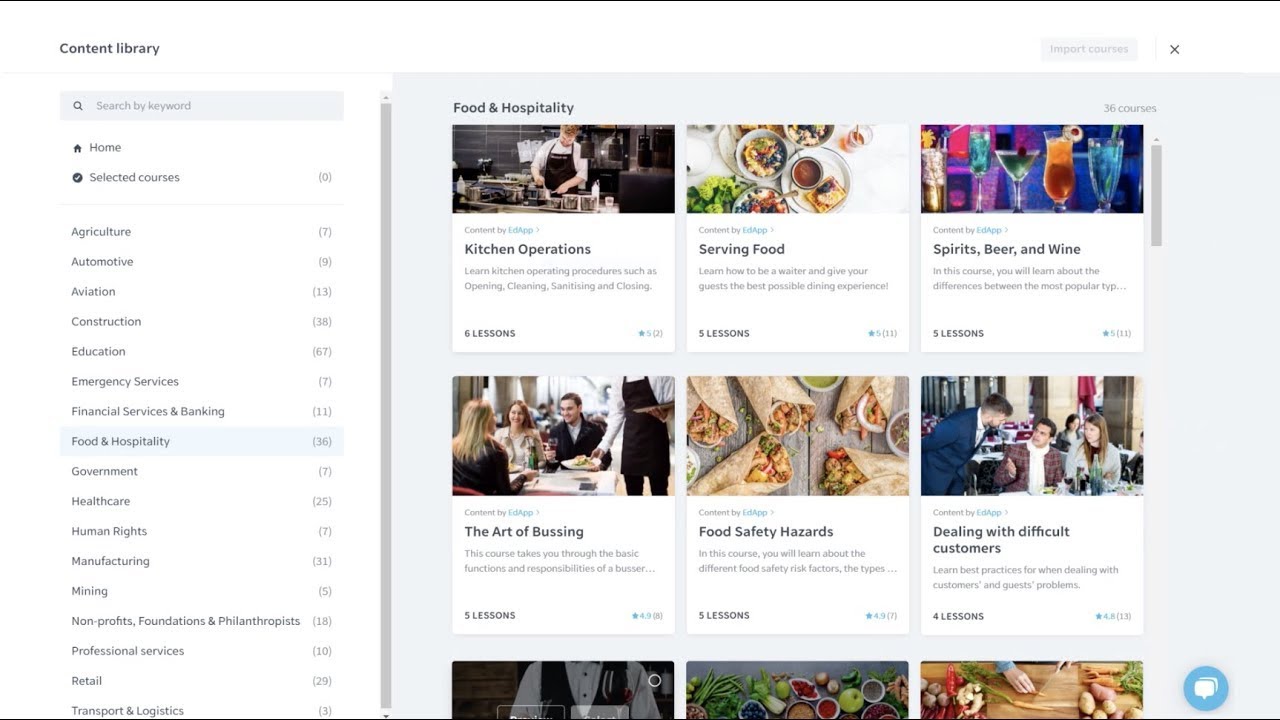The height and width of the screenshot is (720, 1280).
Task: Open the Dealing with difficult customers thumbnail
Action: click(1032, 436)
